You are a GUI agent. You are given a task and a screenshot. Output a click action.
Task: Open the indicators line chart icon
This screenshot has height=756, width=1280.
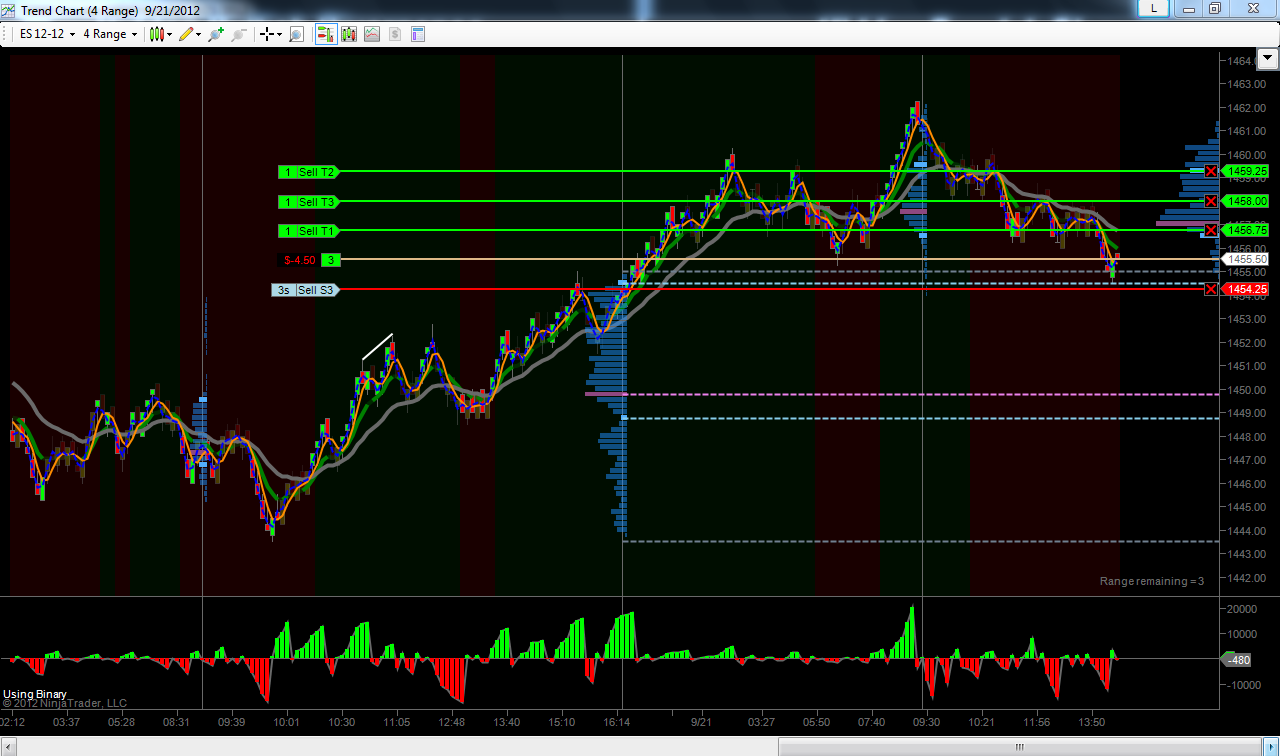pyautogui.click(x=372, y=34)
